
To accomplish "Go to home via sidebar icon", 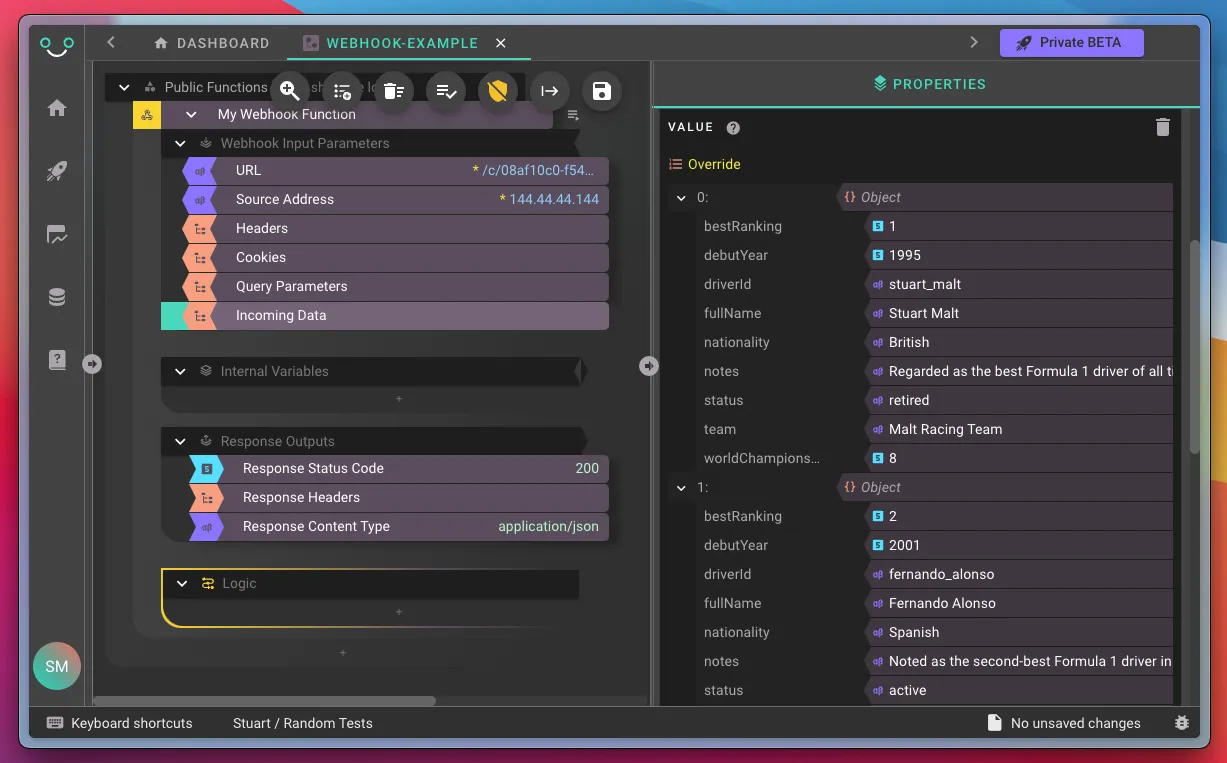I will coord(57,108).
